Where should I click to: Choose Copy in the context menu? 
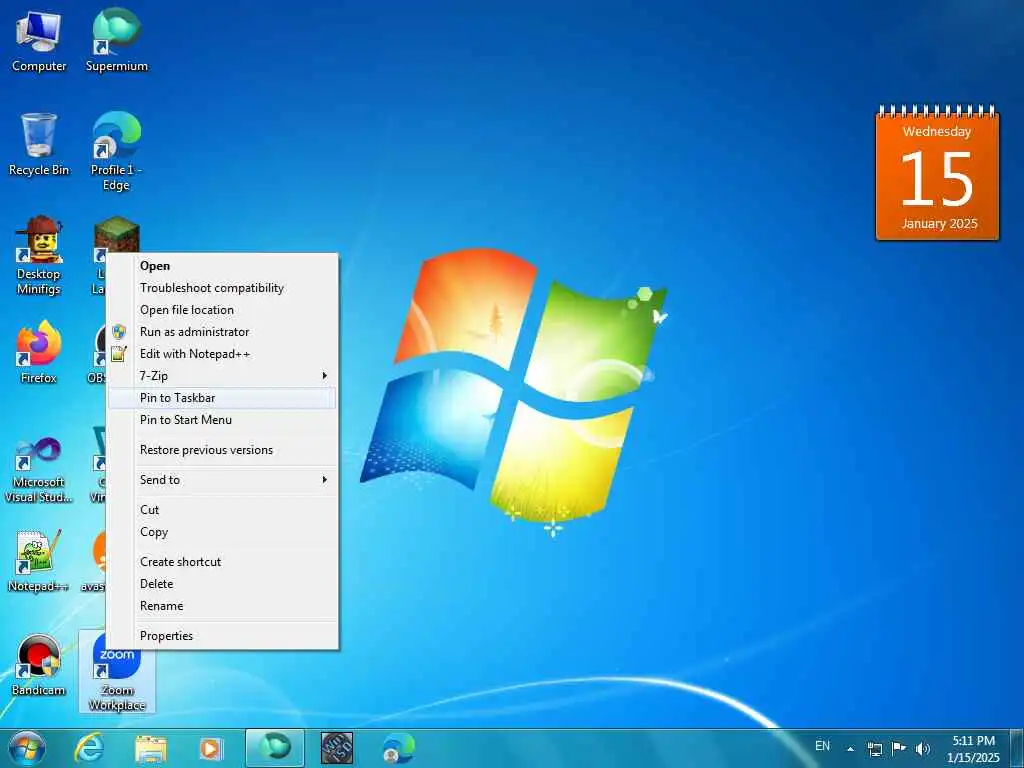click(222, 532)
